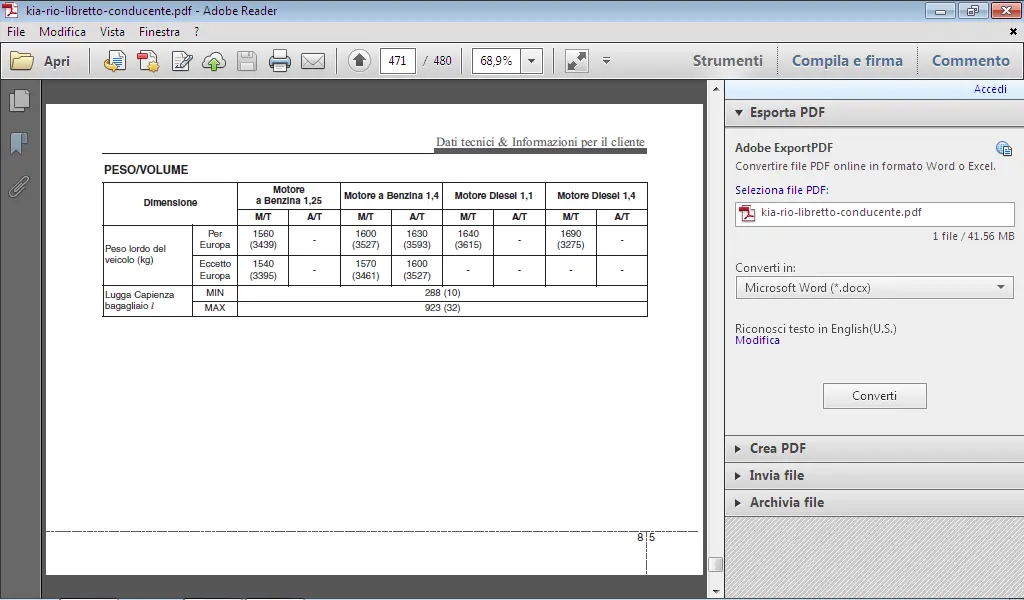Click the page number field showing 471

coord(397,61)
